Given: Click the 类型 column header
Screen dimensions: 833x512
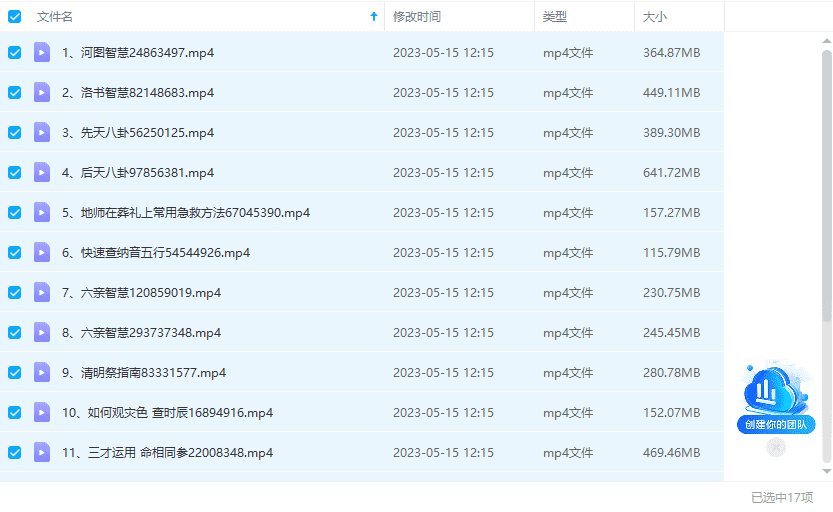Looking at the screenshot, I should [x=555, y=17].
